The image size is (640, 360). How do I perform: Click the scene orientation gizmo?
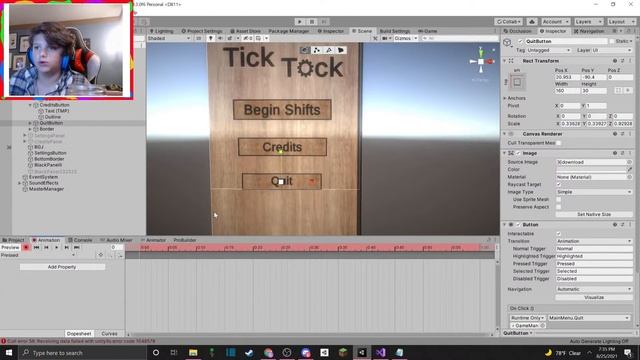click(481, 61)
